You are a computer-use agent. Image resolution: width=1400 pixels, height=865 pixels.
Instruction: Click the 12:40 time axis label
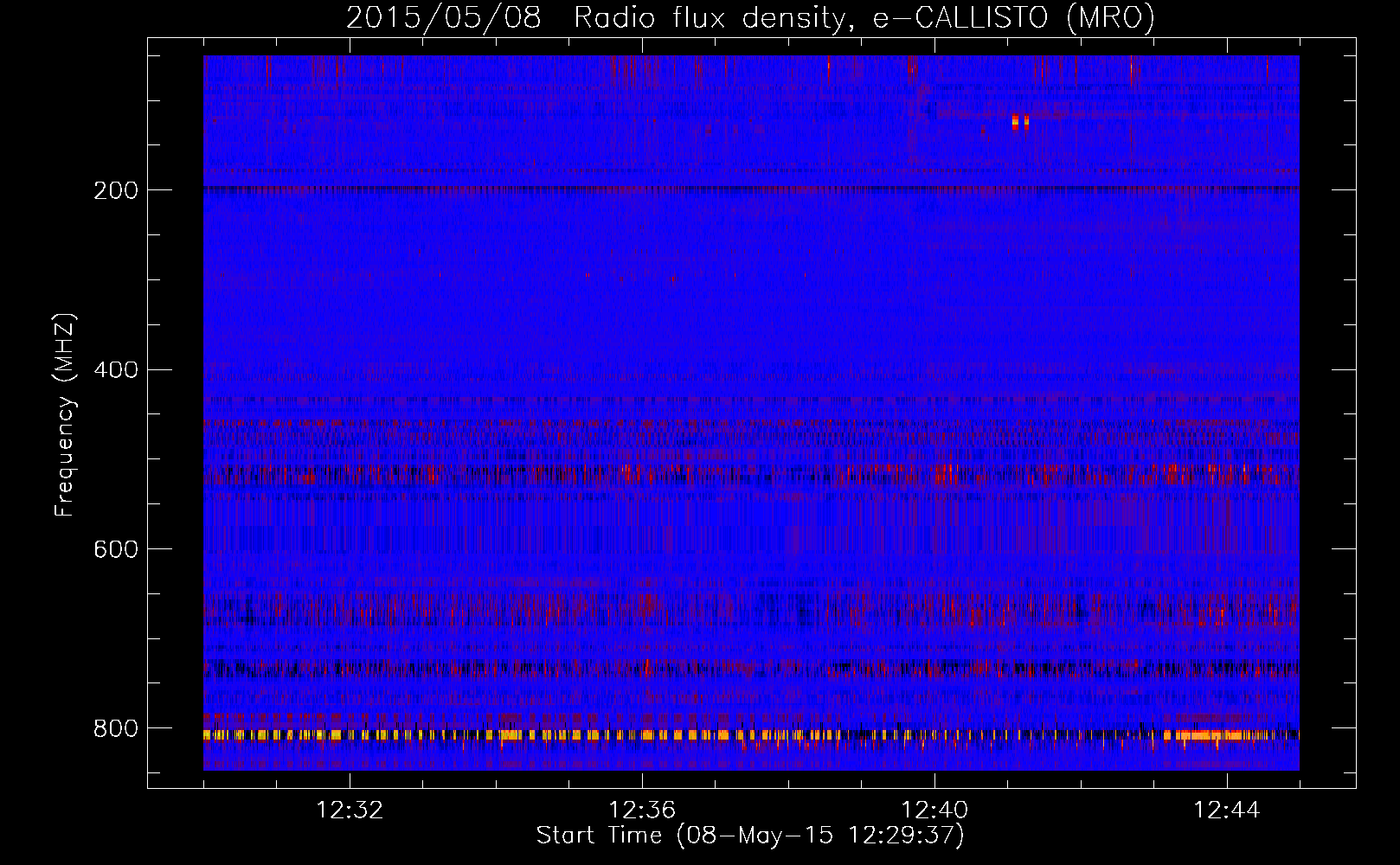tap(934, 811)
